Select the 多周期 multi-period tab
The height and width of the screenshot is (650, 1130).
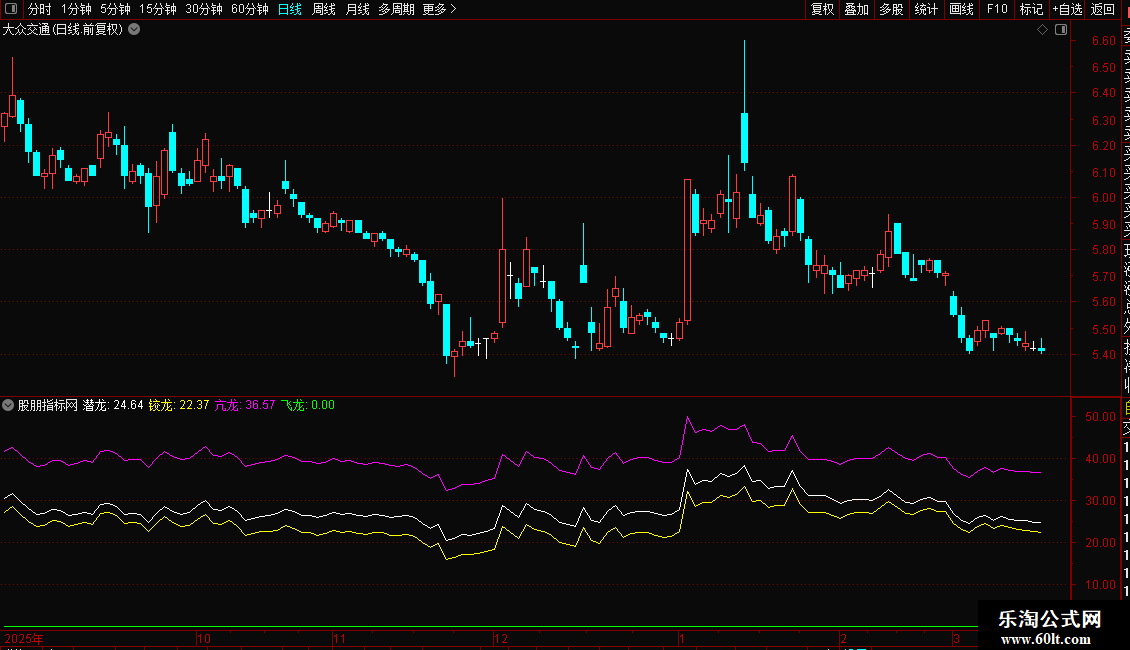pyautogui.click(x=396, y=9)
